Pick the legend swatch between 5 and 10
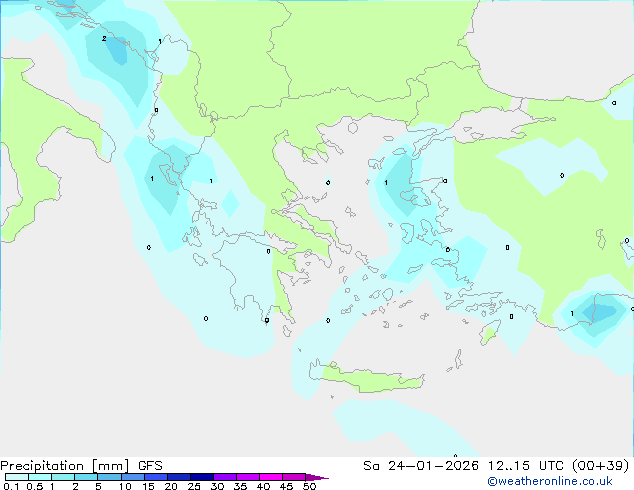The width and height of the screenshot is (634, 490). click(109, 477)
